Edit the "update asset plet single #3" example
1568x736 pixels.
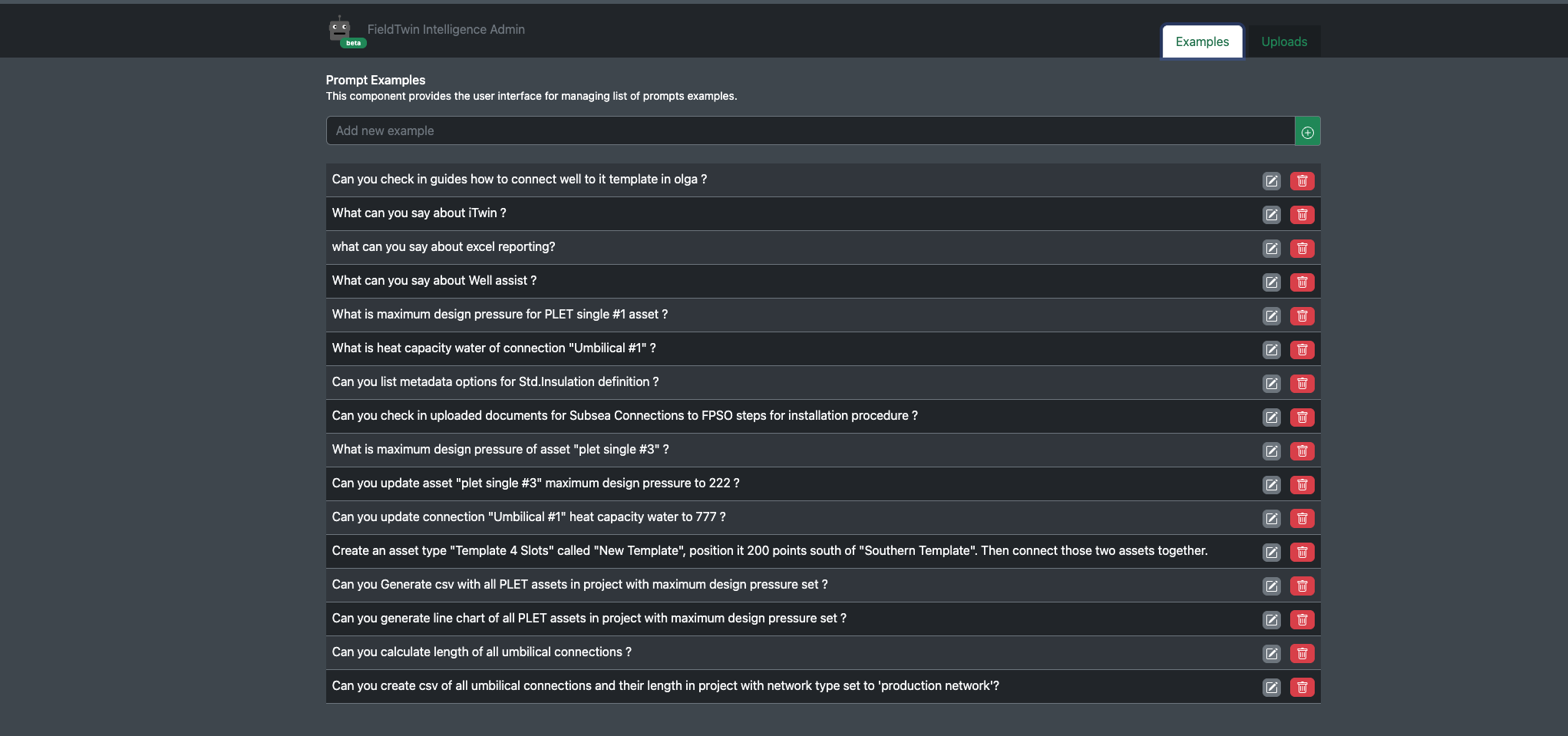[x=1271, y=485]
